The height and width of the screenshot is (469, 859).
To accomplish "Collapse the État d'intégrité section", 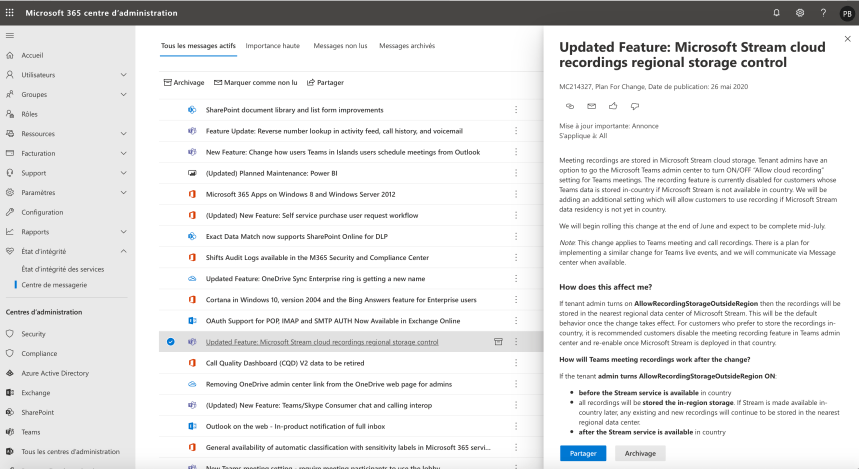I will point(123,251).
